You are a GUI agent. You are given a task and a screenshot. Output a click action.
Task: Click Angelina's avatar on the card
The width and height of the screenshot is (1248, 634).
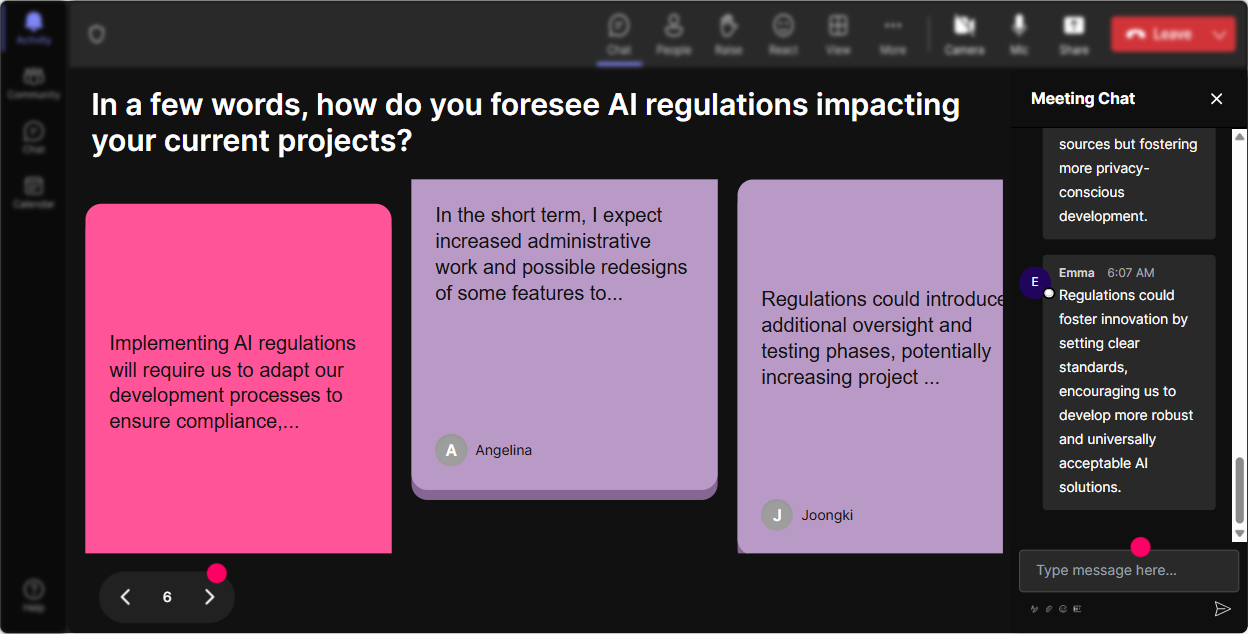click(x=451, y=450)
